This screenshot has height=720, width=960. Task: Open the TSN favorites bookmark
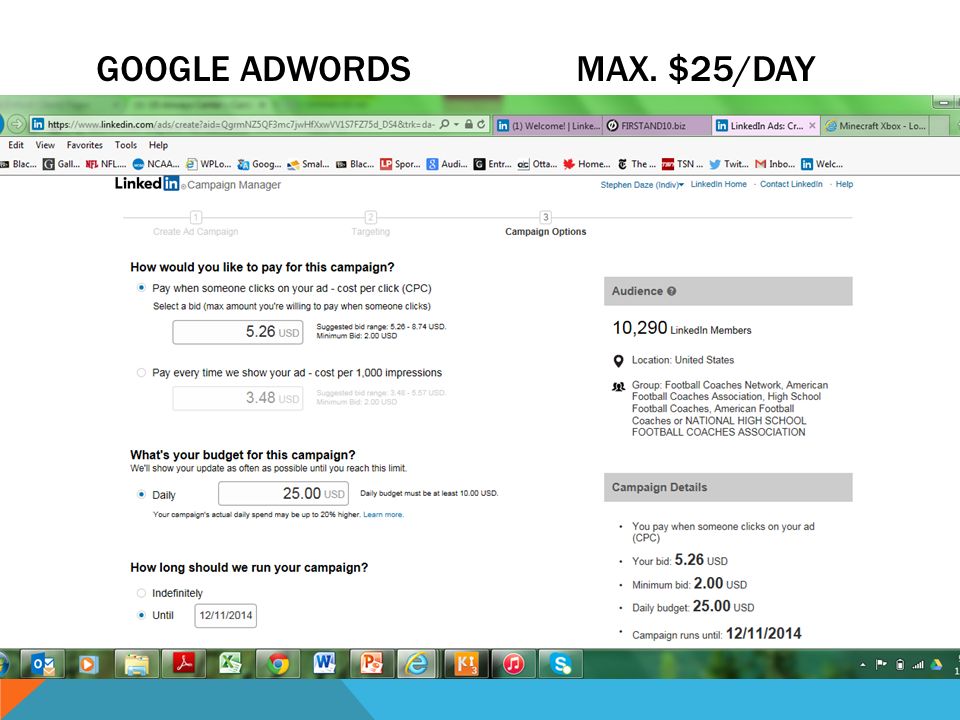coord(682,164)
